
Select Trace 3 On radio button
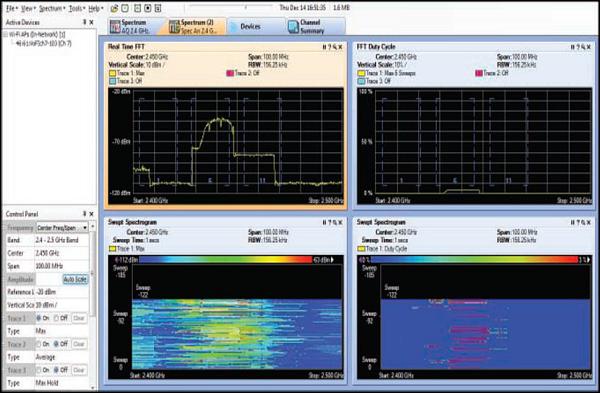click(x=39, y=370)
